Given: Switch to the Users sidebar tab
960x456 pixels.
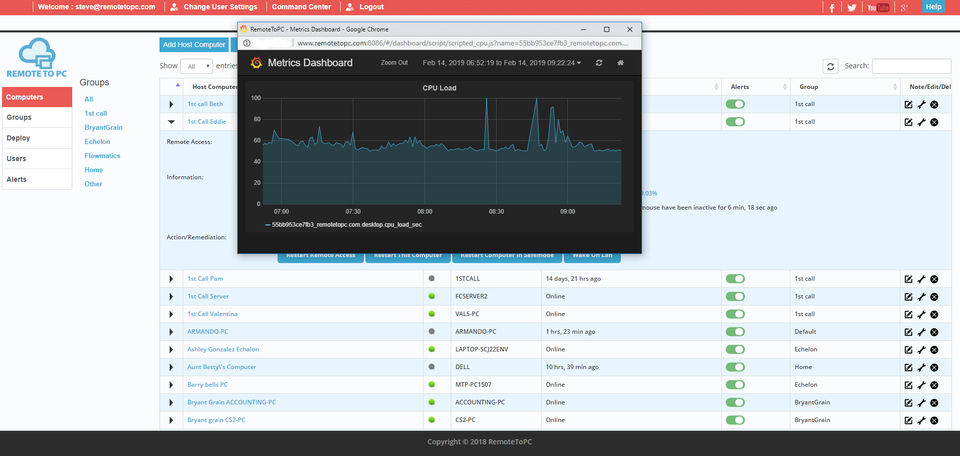Looking at the screenshot, I should click(x=17, y=158).
